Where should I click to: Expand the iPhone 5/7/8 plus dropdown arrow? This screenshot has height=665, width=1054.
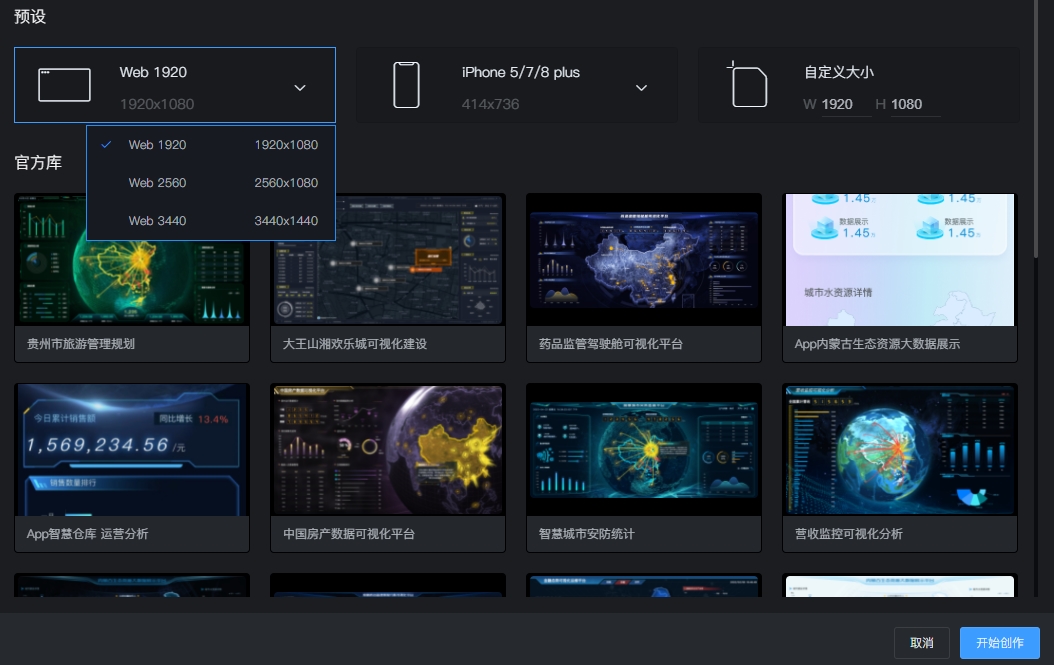641,88
